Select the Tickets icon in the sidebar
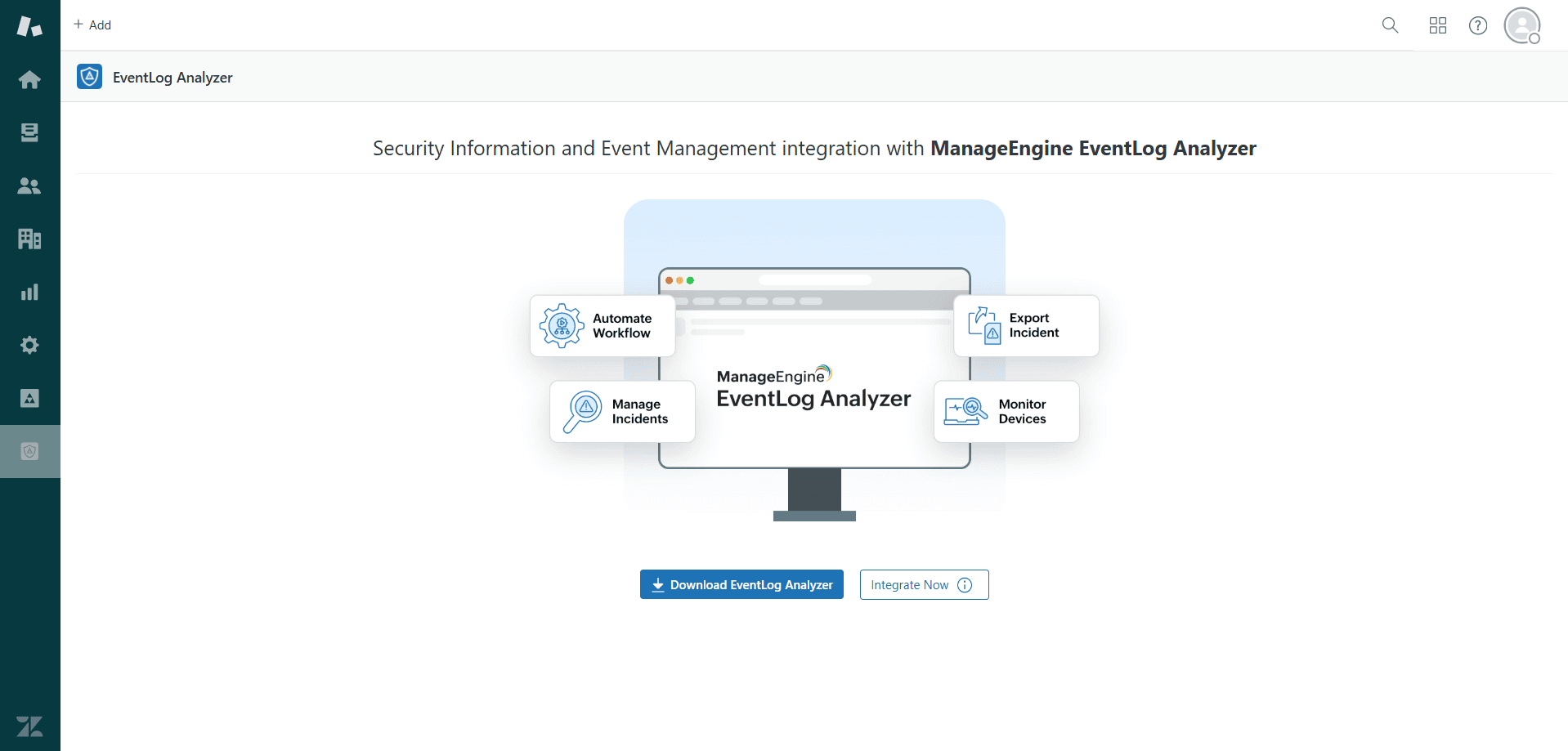This screenshot has height=751, width=1568. (29, 132)
